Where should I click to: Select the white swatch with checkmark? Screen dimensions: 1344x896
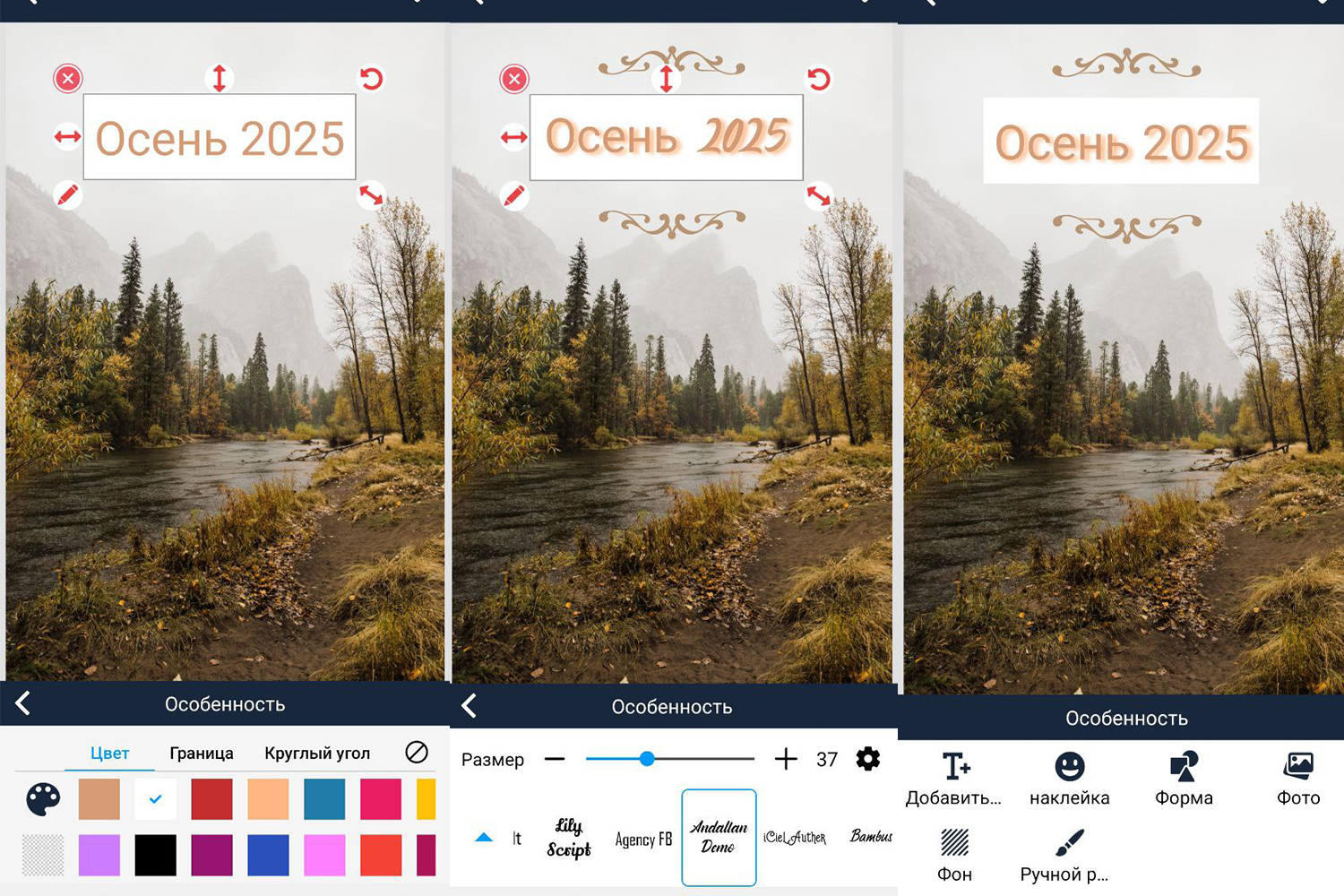tap(155, 798)
